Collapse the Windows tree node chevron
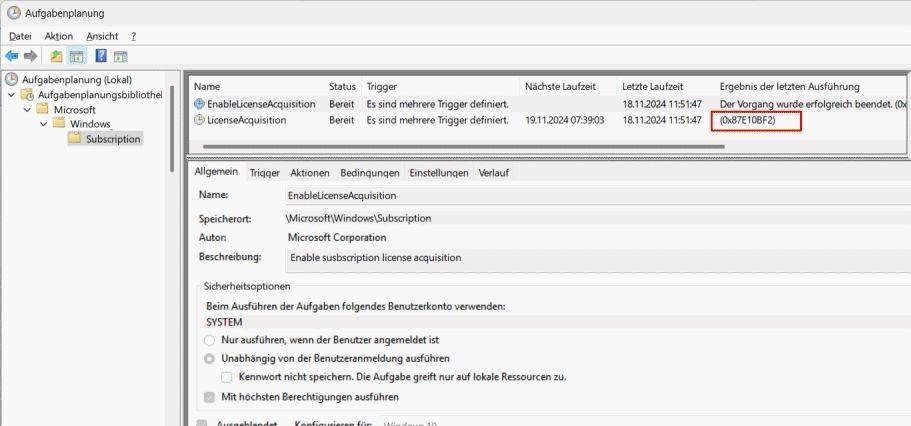 (44, 124)
